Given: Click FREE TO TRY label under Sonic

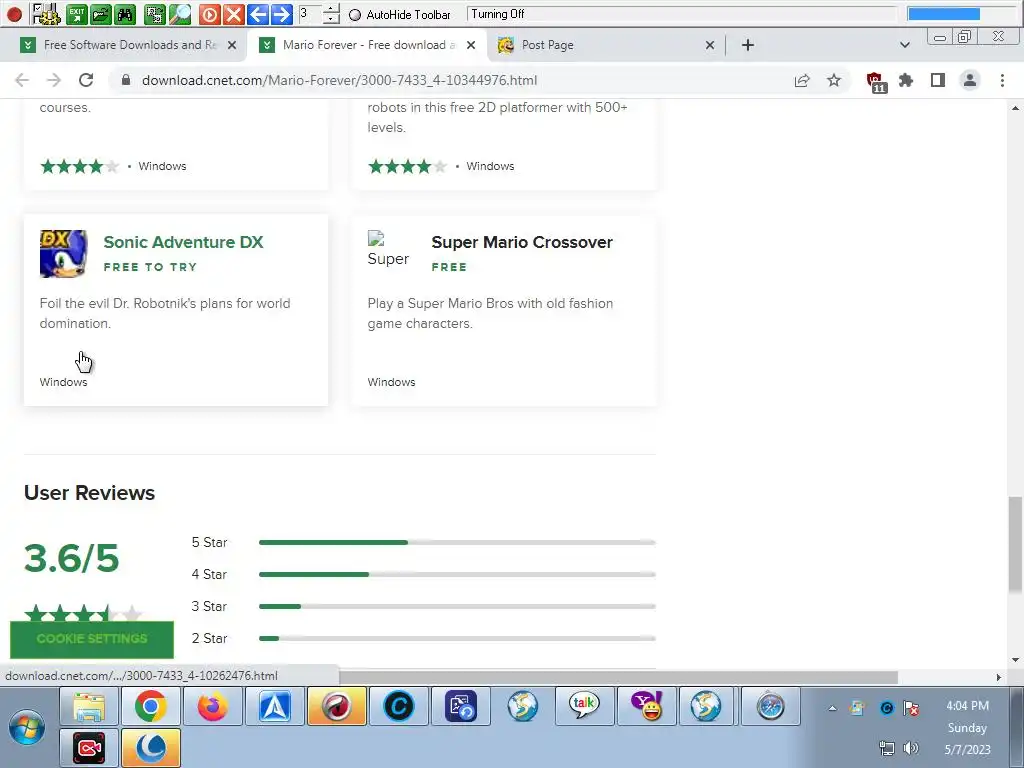Looking at the screenshot, I should pyautogui.click(x=150, y=267).
